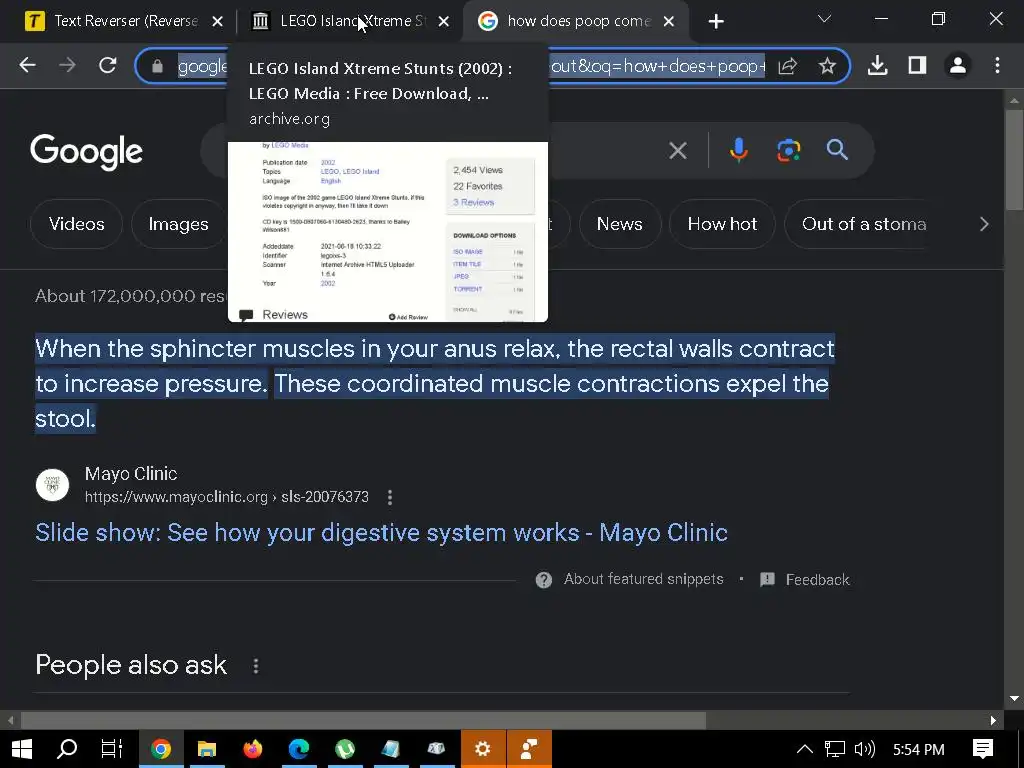Open Chrome downloads

point(878,65)
